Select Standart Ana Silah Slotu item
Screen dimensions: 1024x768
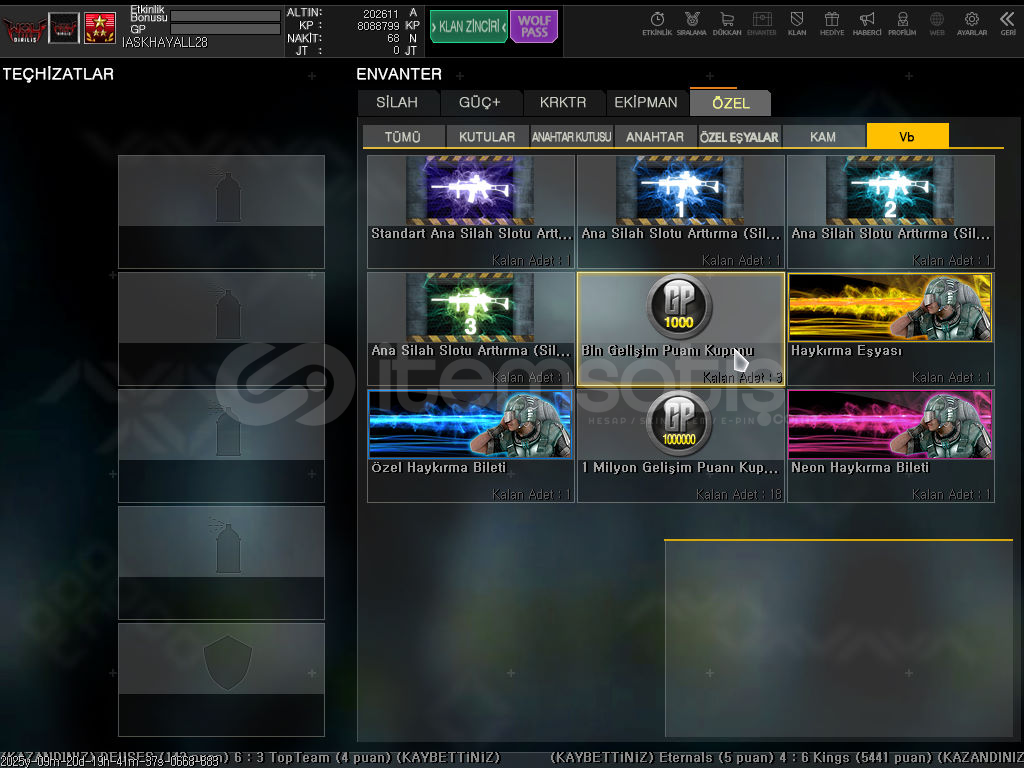pyautogui.click(x=470, y=211)
